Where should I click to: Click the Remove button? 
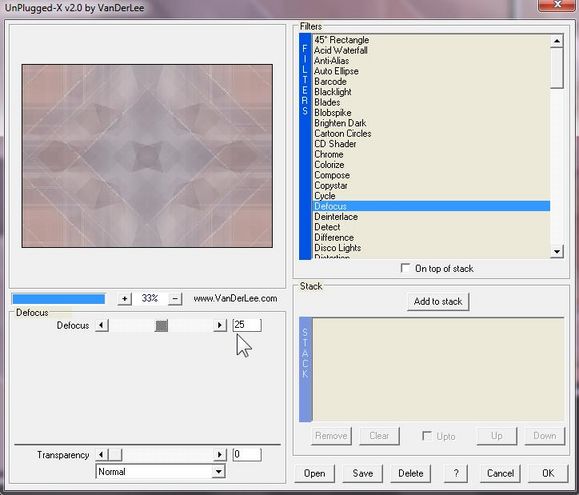[331, 436]
